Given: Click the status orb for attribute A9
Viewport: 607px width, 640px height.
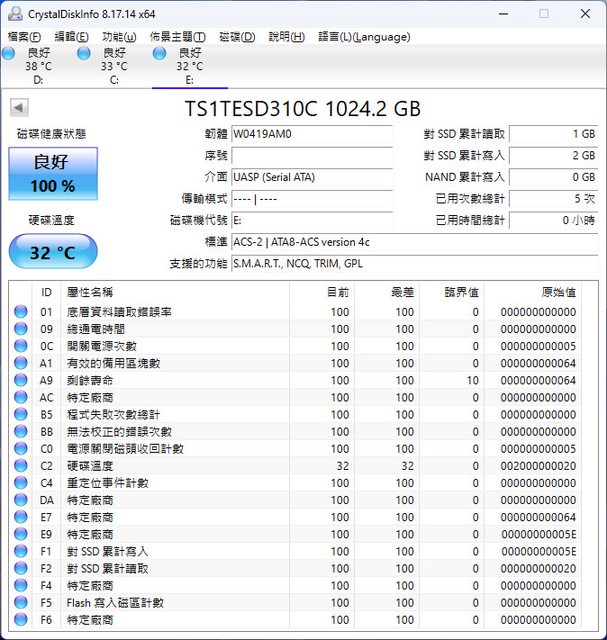Looking at the screenshot, I should pos(20,380).
